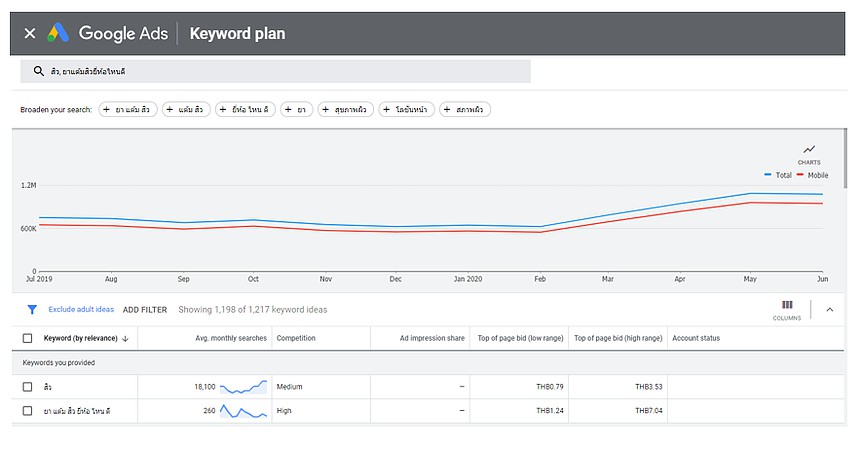Viewport: 862px width, 451px height.
Task: Click the search magnifier icon
Action: [x=38, y=71]
